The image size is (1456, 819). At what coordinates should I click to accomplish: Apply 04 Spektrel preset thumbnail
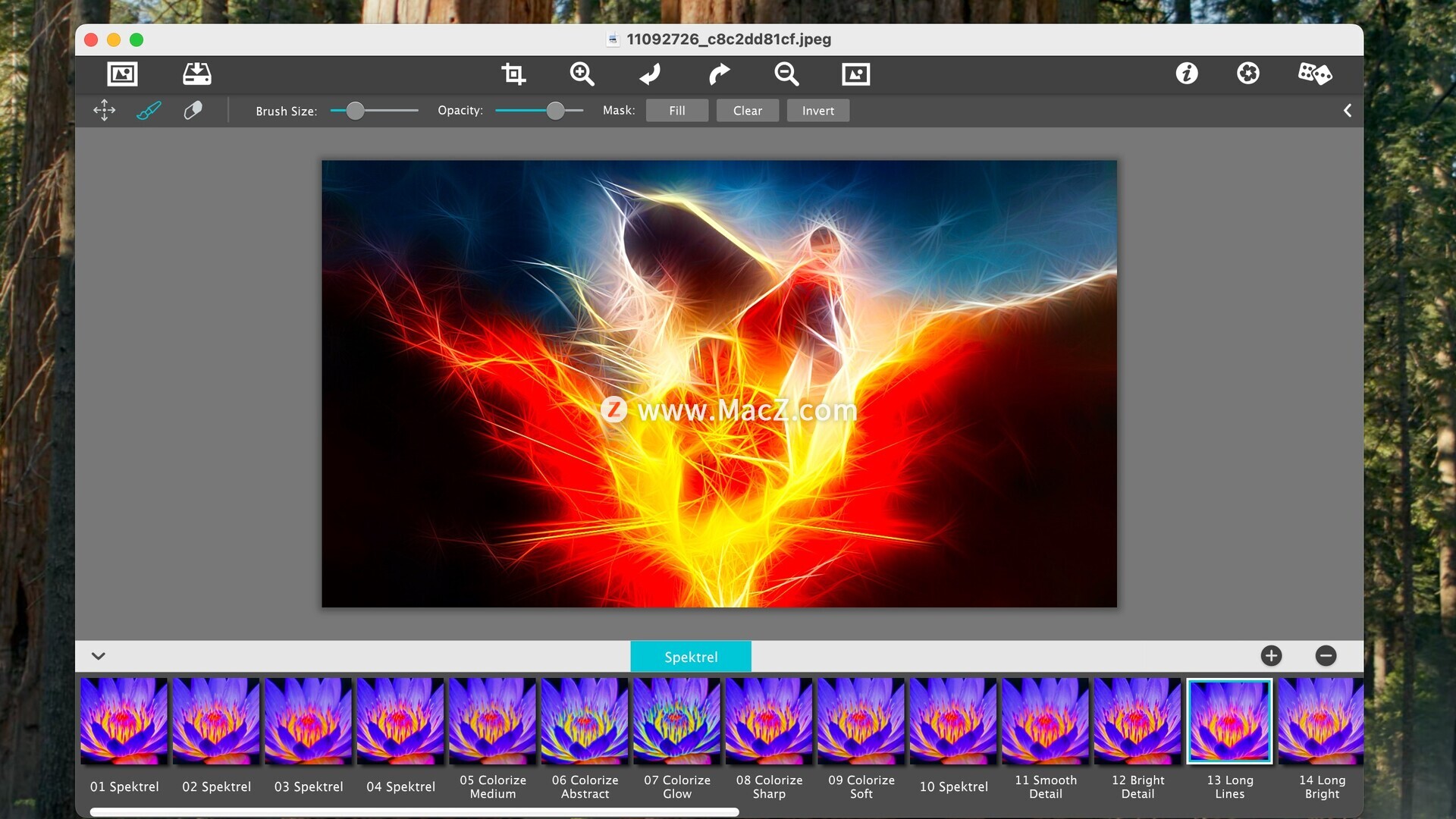click(x=400, y=720)
